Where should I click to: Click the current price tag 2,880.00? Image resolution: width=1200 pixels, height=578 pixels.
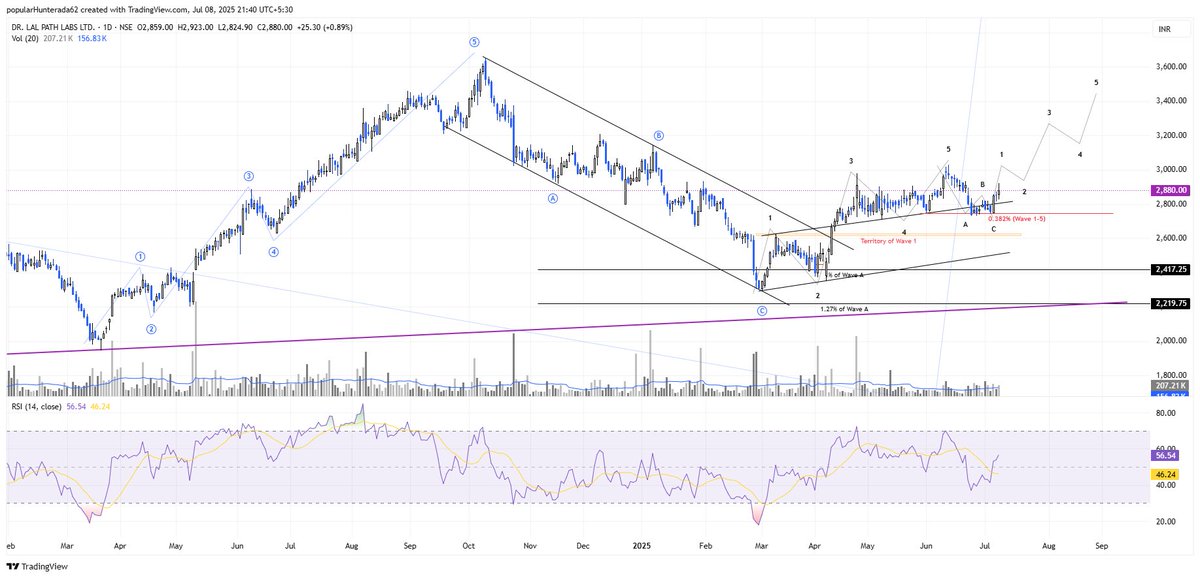(1169, 190)
